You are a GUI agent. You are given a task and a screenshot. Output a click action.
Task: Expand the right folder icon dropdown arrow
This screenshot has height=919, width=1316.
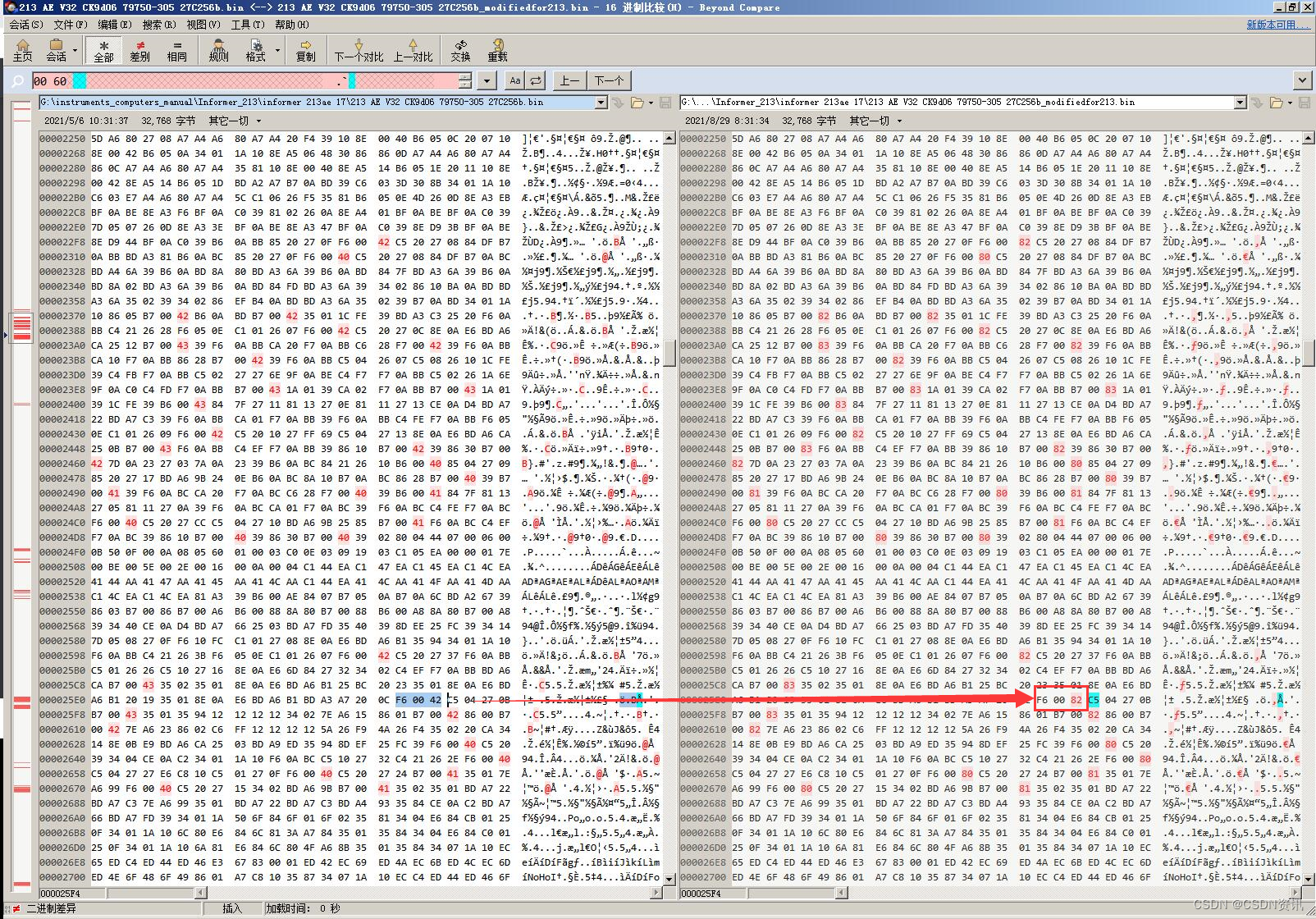pos(1291,103)
